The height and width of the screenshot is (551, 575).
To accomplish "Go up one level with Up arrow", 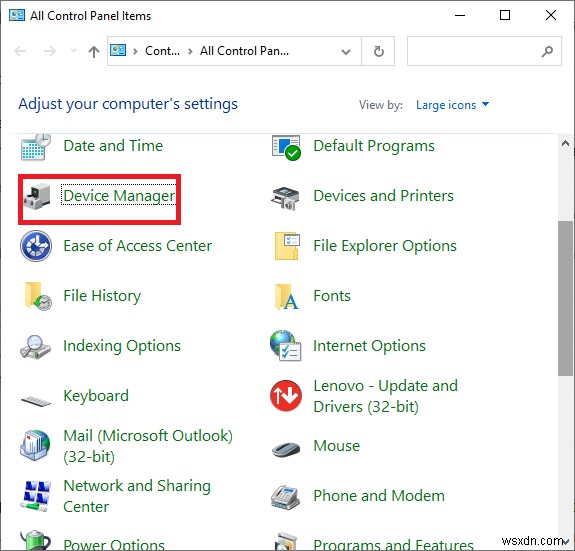I will (x=94, y=51).
